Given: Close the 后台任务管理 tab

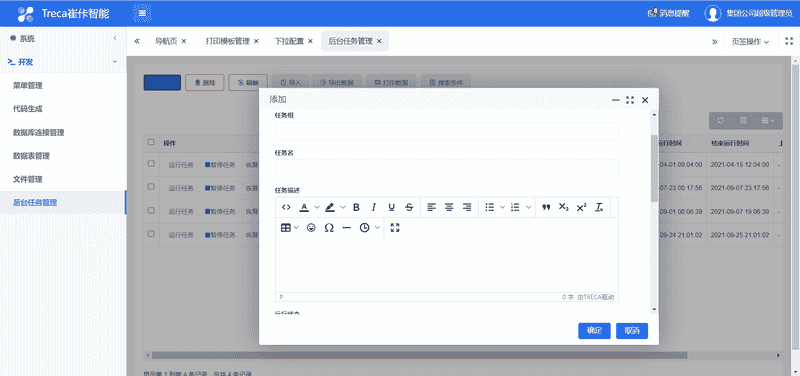Looking at the screenshot, I should (x=379, y=41).
